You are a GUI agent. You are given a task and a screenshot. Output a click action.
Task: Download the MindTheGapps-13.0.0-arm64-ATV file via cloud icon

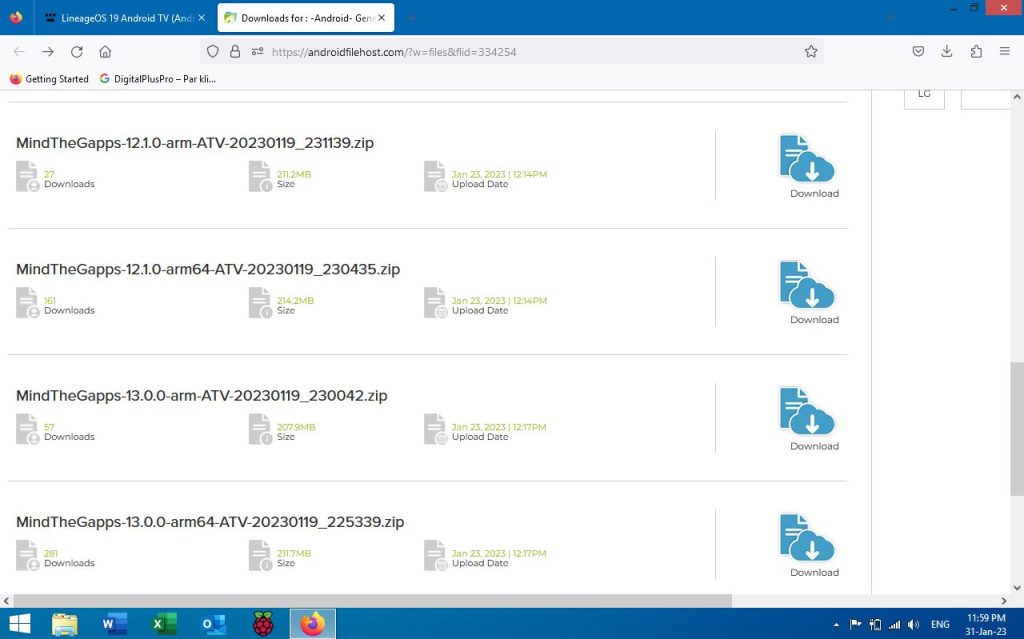[807, 539]
